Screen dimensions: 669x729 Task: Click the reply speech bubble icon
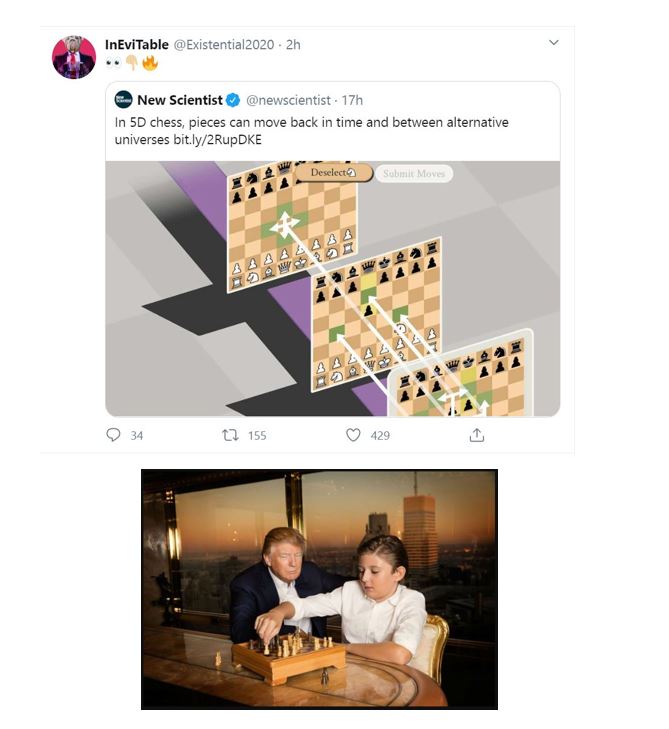coord(113,435)
